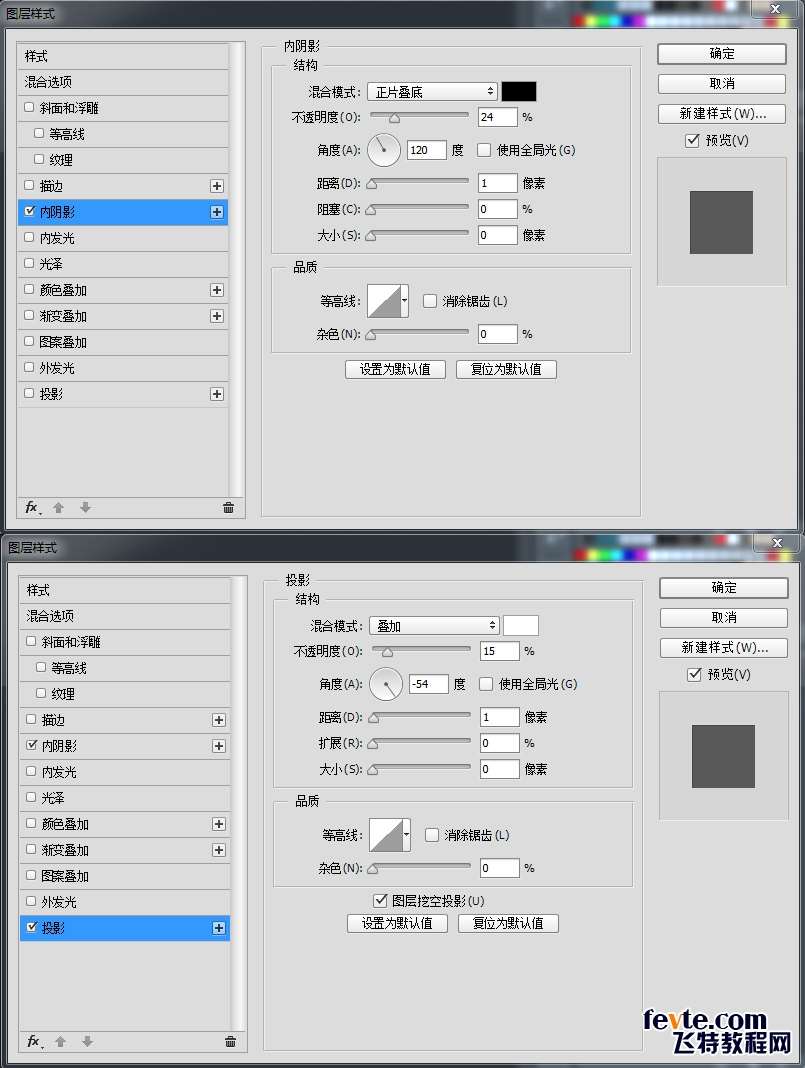Image resolution: width=805 pixels, height=1068 pixels.
Task: Adjust angle dial in 内阴影 dialog
Action: pyautogui.click(x=383, y=150)
